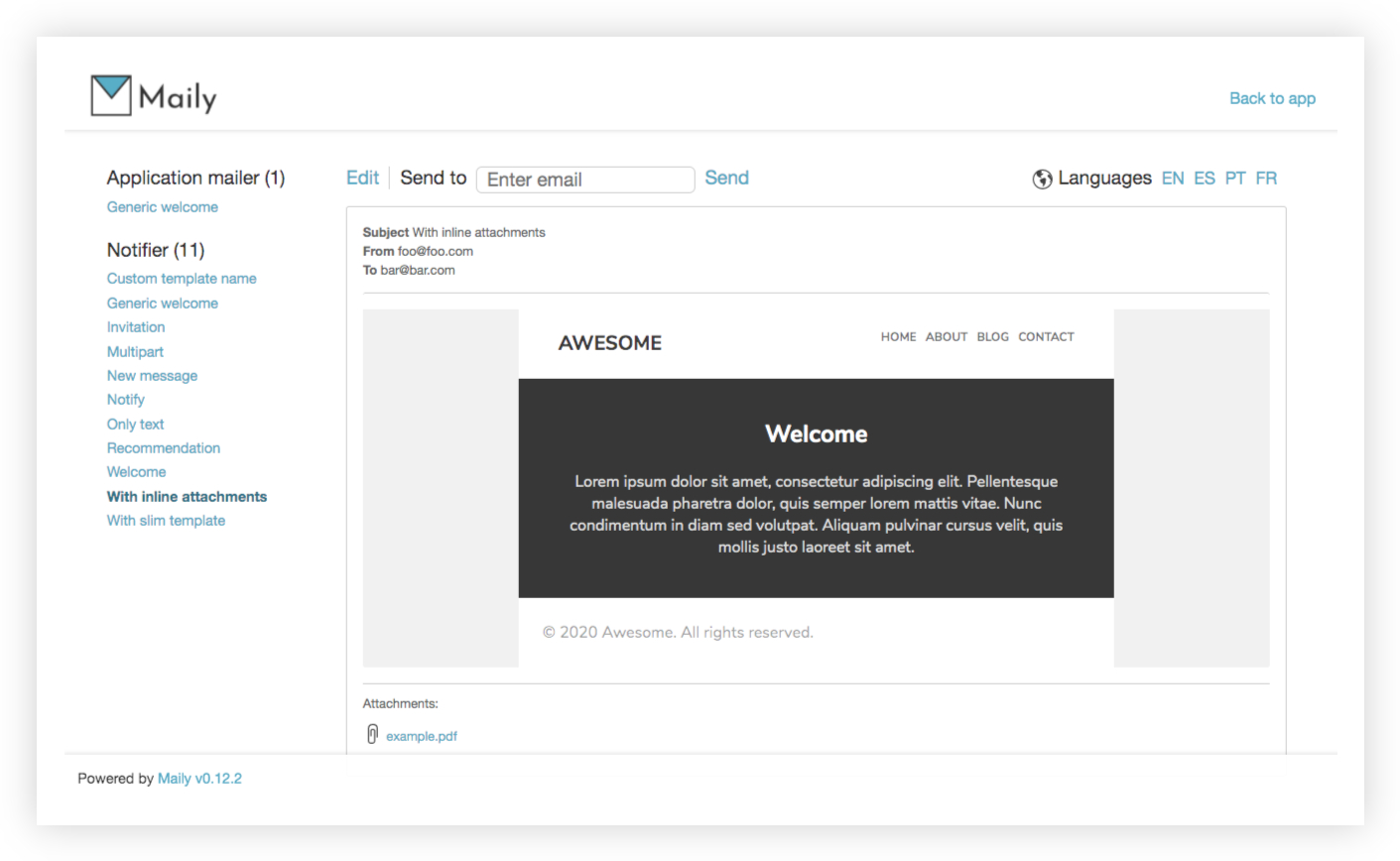The height and width of the screenshot is (861, 1400).
Task: Select the Only text email
Action: coord(135,425)
